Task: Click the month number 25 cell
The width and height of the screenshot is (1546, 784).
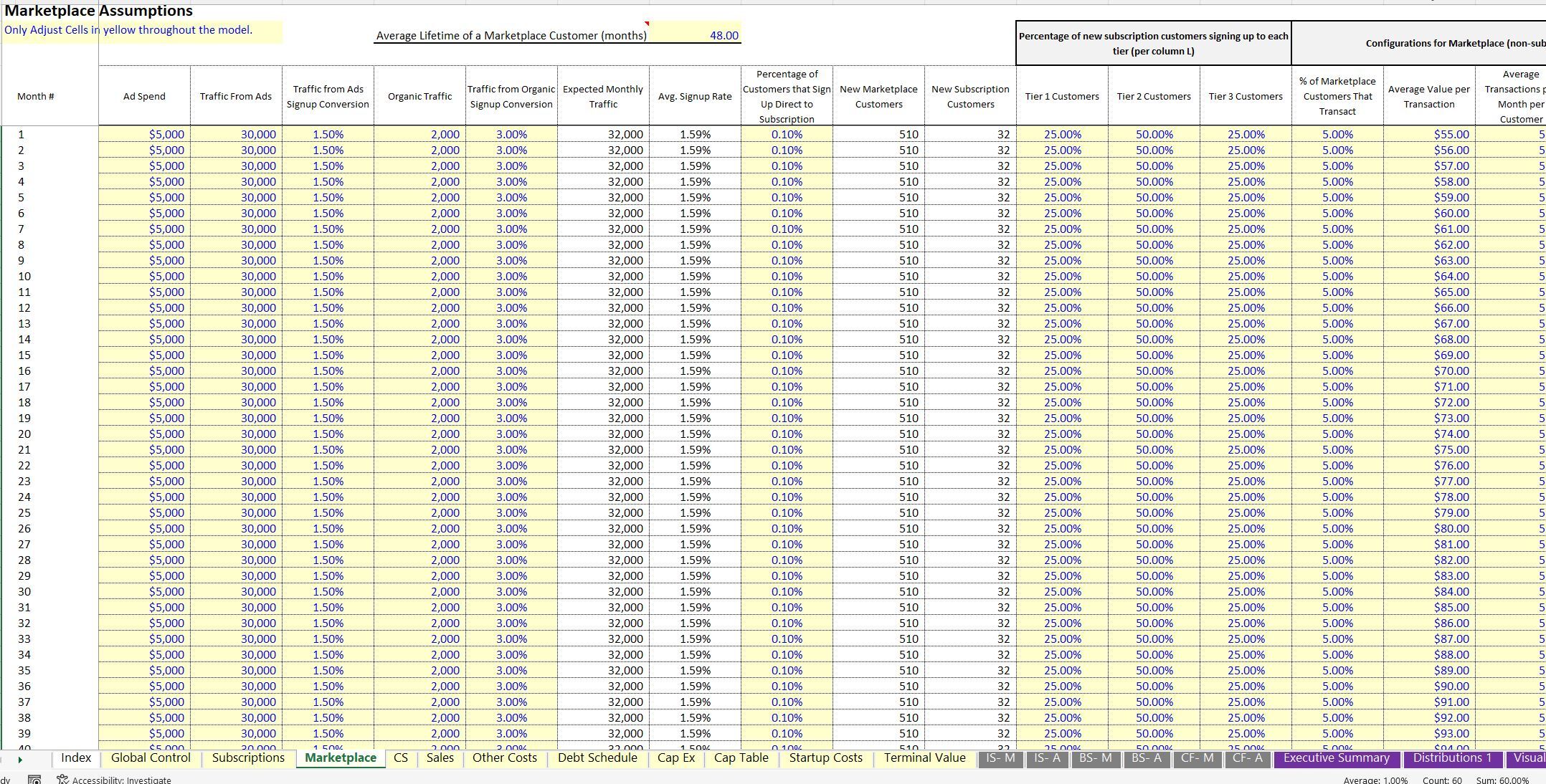Action: 50,512
